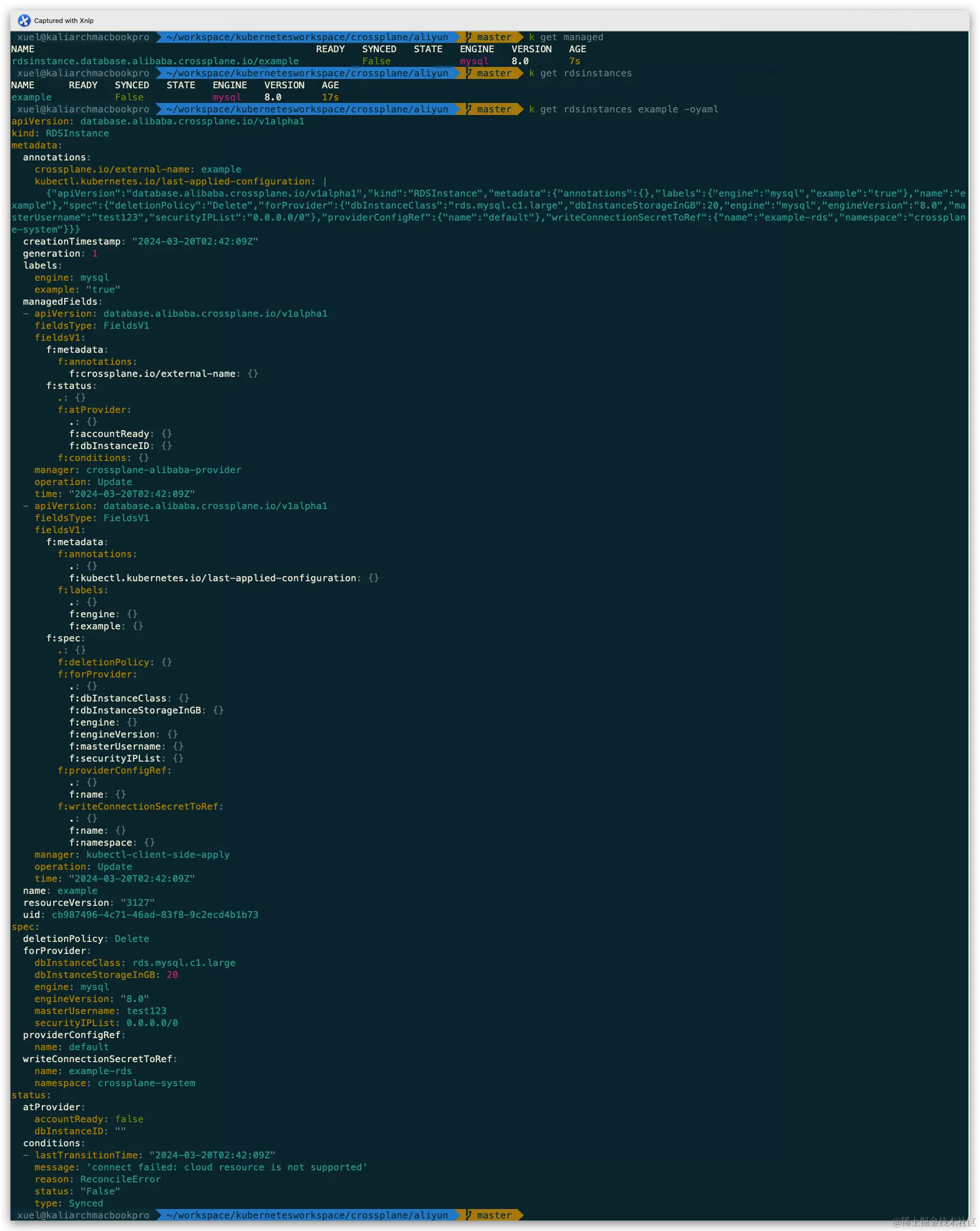Click the lastTransitionTime condition line

point(149,1155)
